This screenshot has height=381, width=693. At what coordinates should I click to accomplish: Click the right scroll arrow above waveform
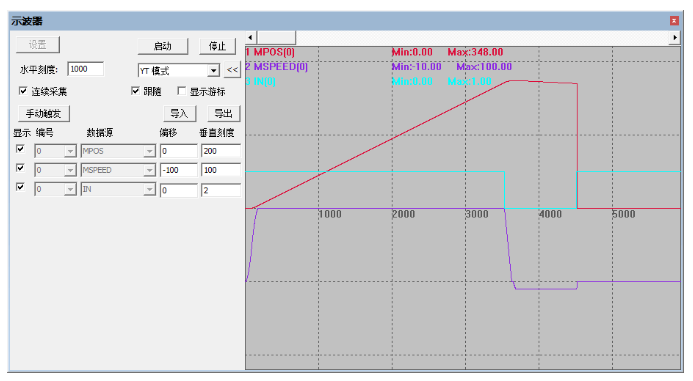click(x=675, y=38)
